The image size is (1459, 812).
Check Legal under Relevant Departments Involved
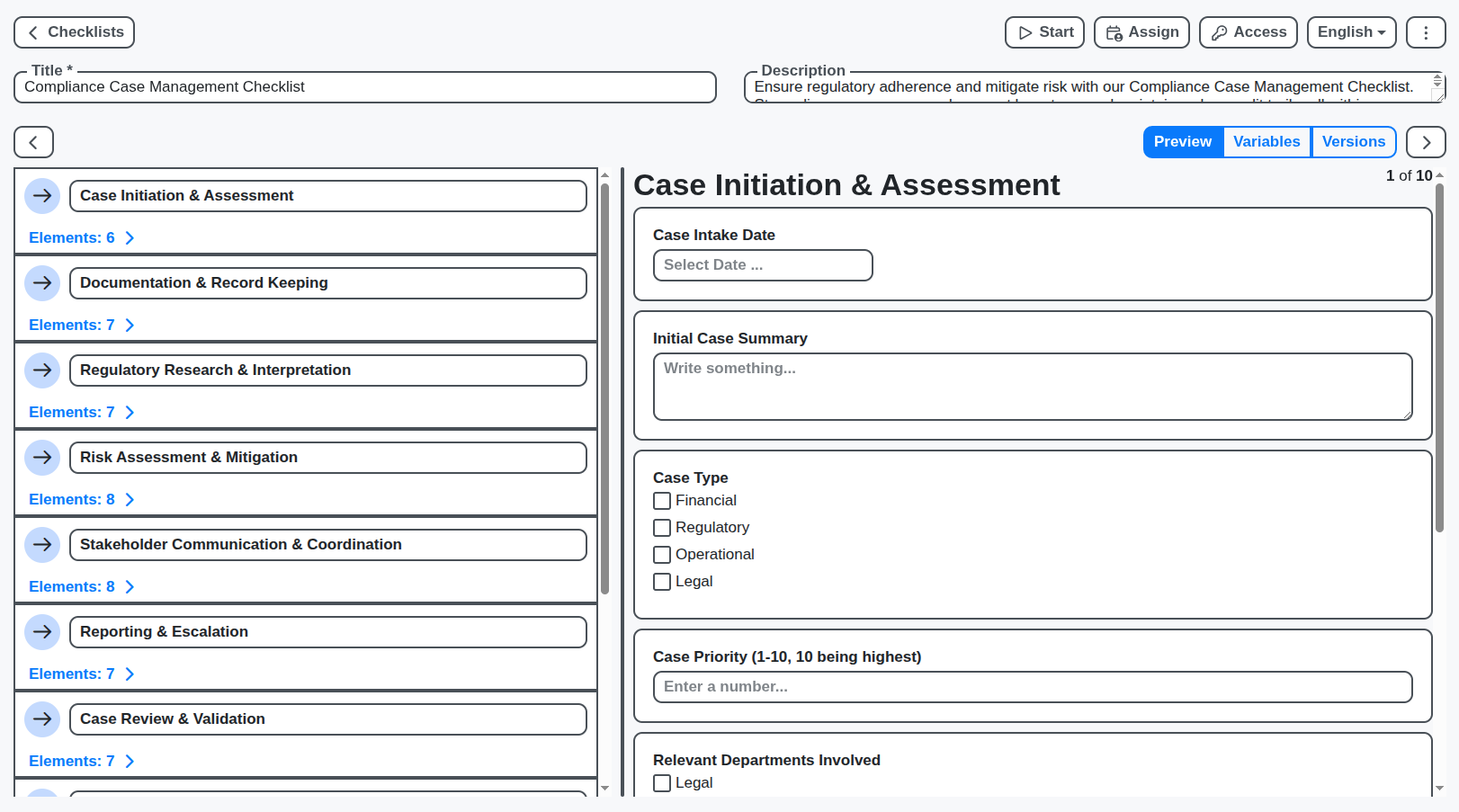(x=662, y=782)
